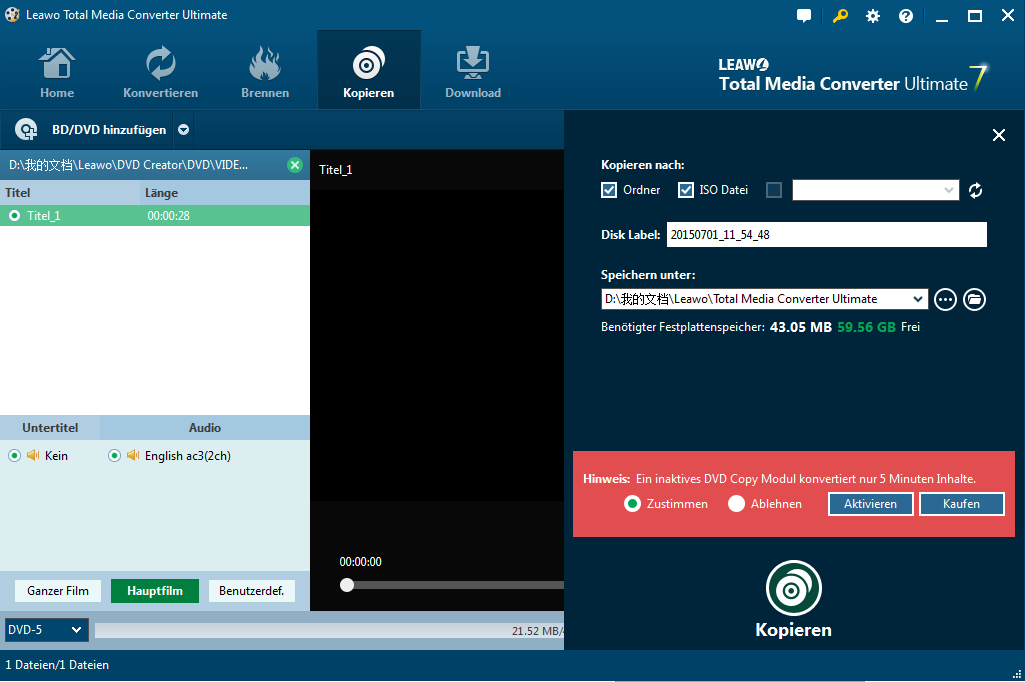The width and height of the screenshot is (1025, 682).
Task: Choose Ganzer Film copy mode
Action: pos(58,590)
